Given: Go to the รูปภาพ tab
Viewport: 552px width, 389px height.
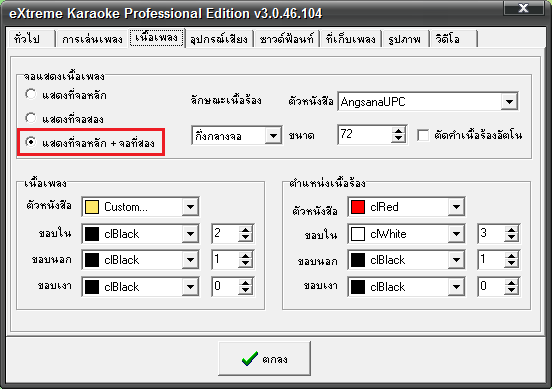Looking at the screenshot, I should 404,39.
